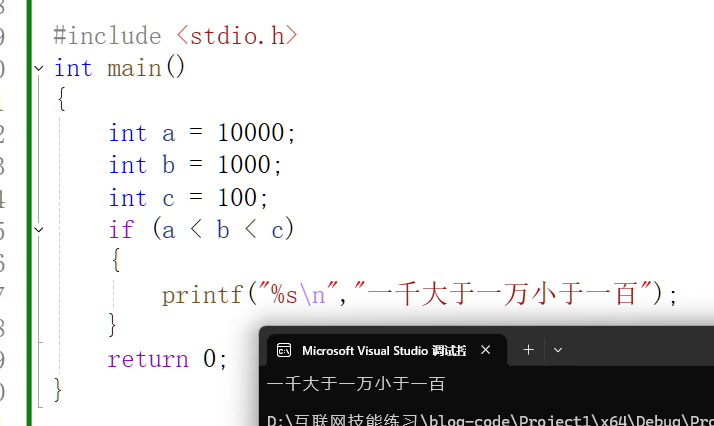Click on 'main' function name

[x=134, y=68]
